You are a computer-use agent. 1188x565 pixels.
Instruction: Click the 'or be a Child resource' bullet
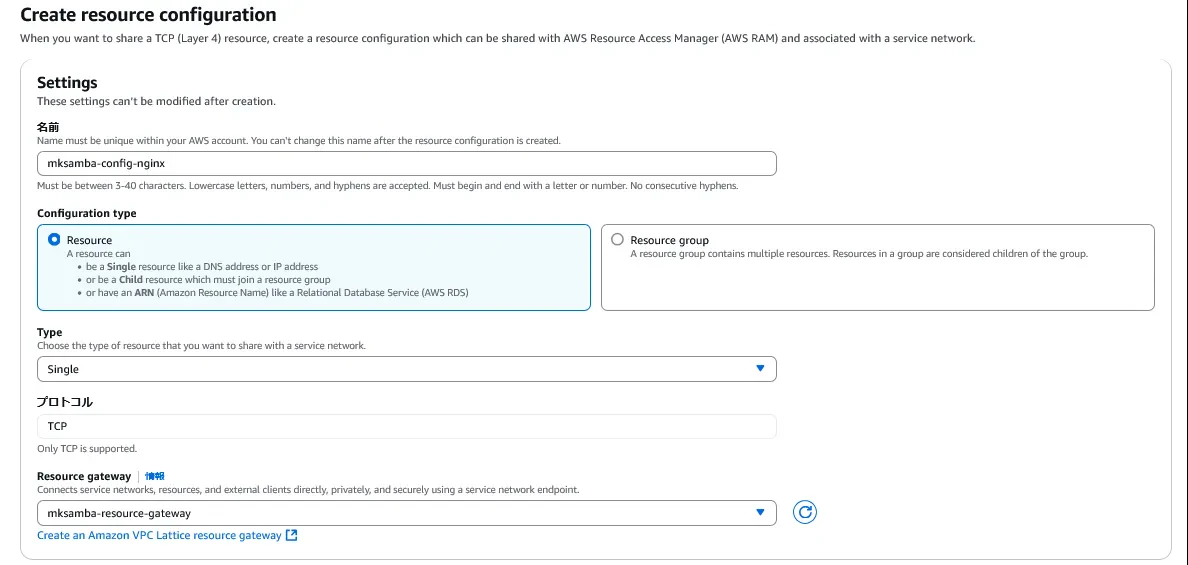pyautogui.click(x=208, y=279)
